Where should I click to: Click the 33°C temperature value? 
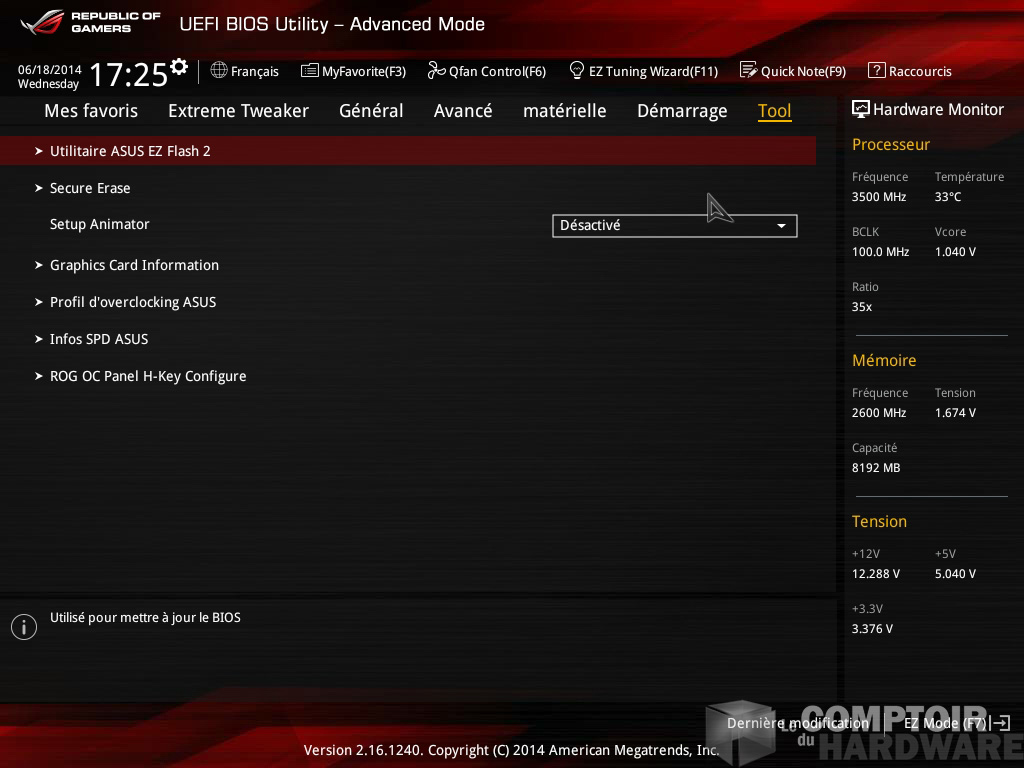pyautogui.click(x=948, y=197)
